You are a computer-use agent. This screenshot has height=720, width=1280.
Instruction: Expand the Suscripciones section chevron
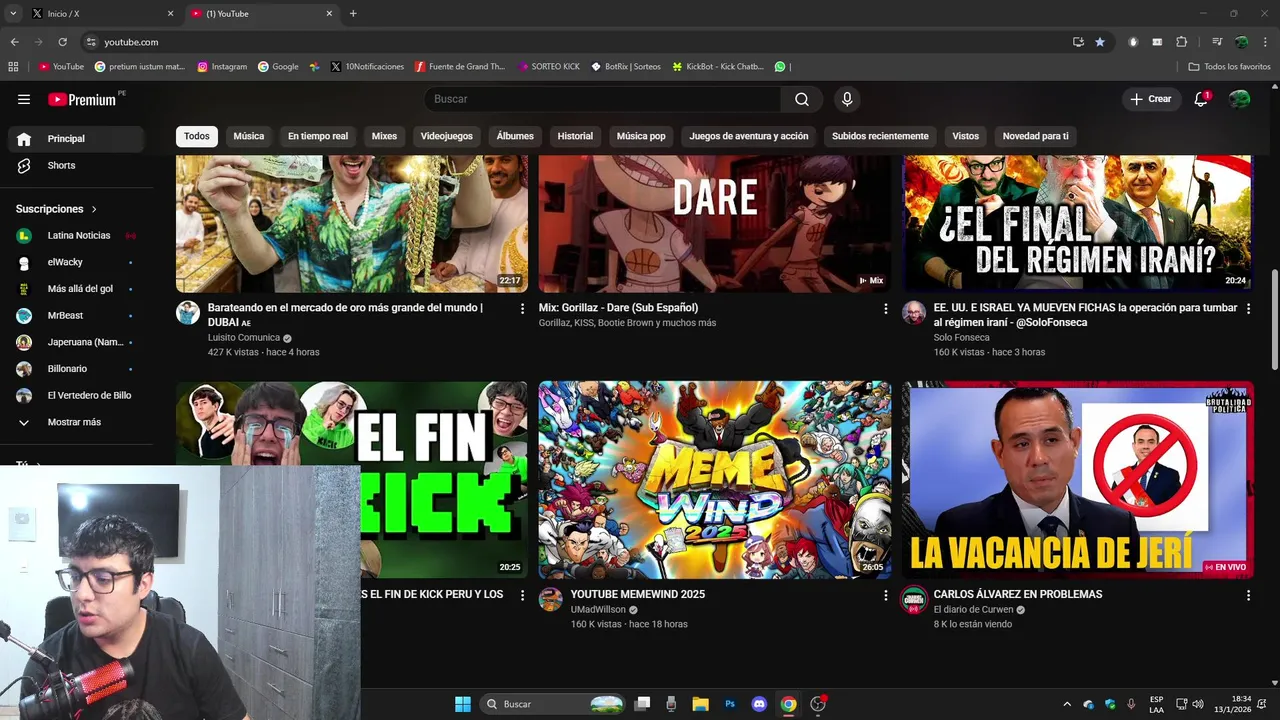coord(94,210)
